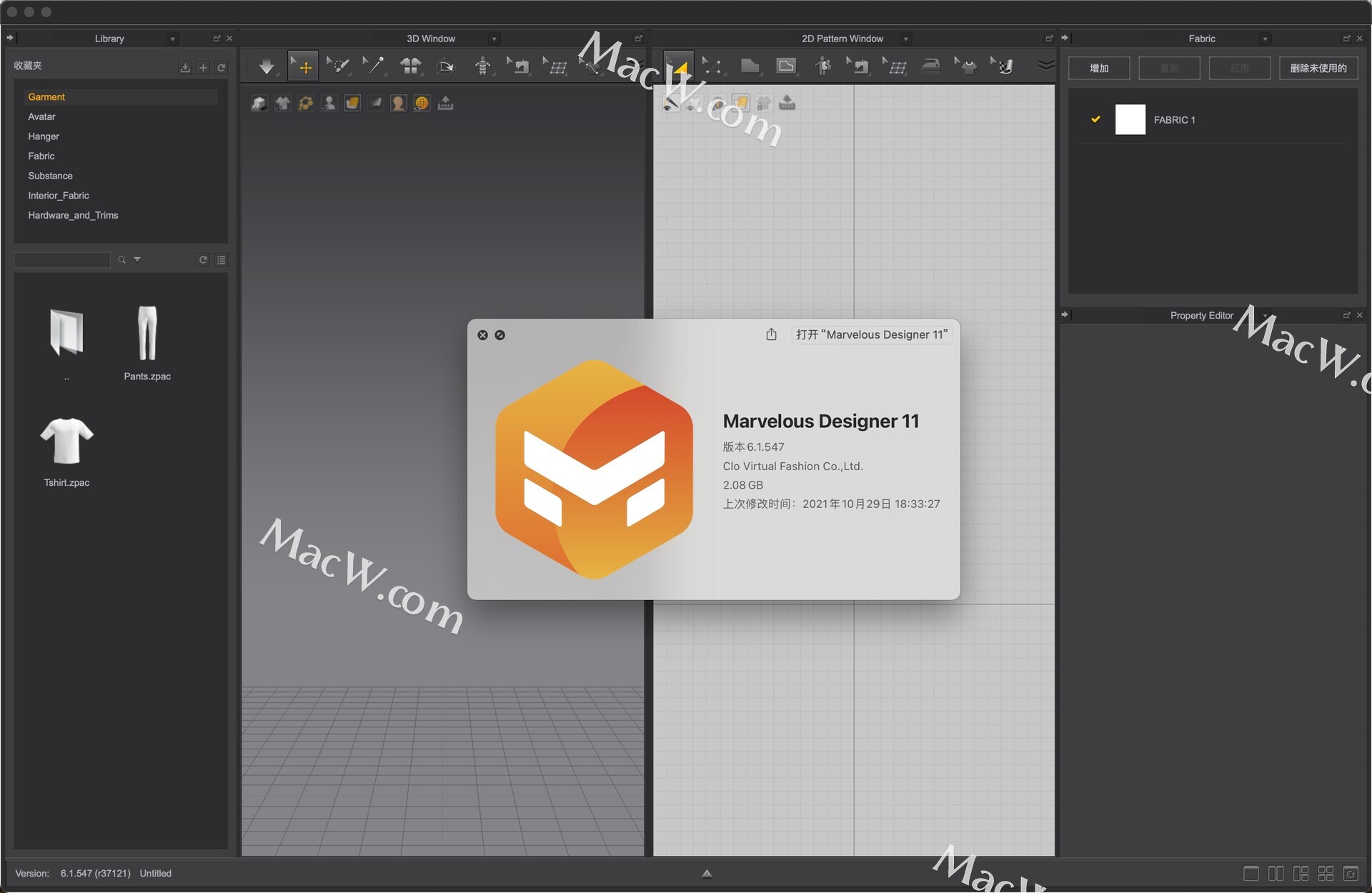Viewport: 1372px width, 893px height.
Task: Toggle avatar bust display in 3D window
Action: [x=329, y=103]
